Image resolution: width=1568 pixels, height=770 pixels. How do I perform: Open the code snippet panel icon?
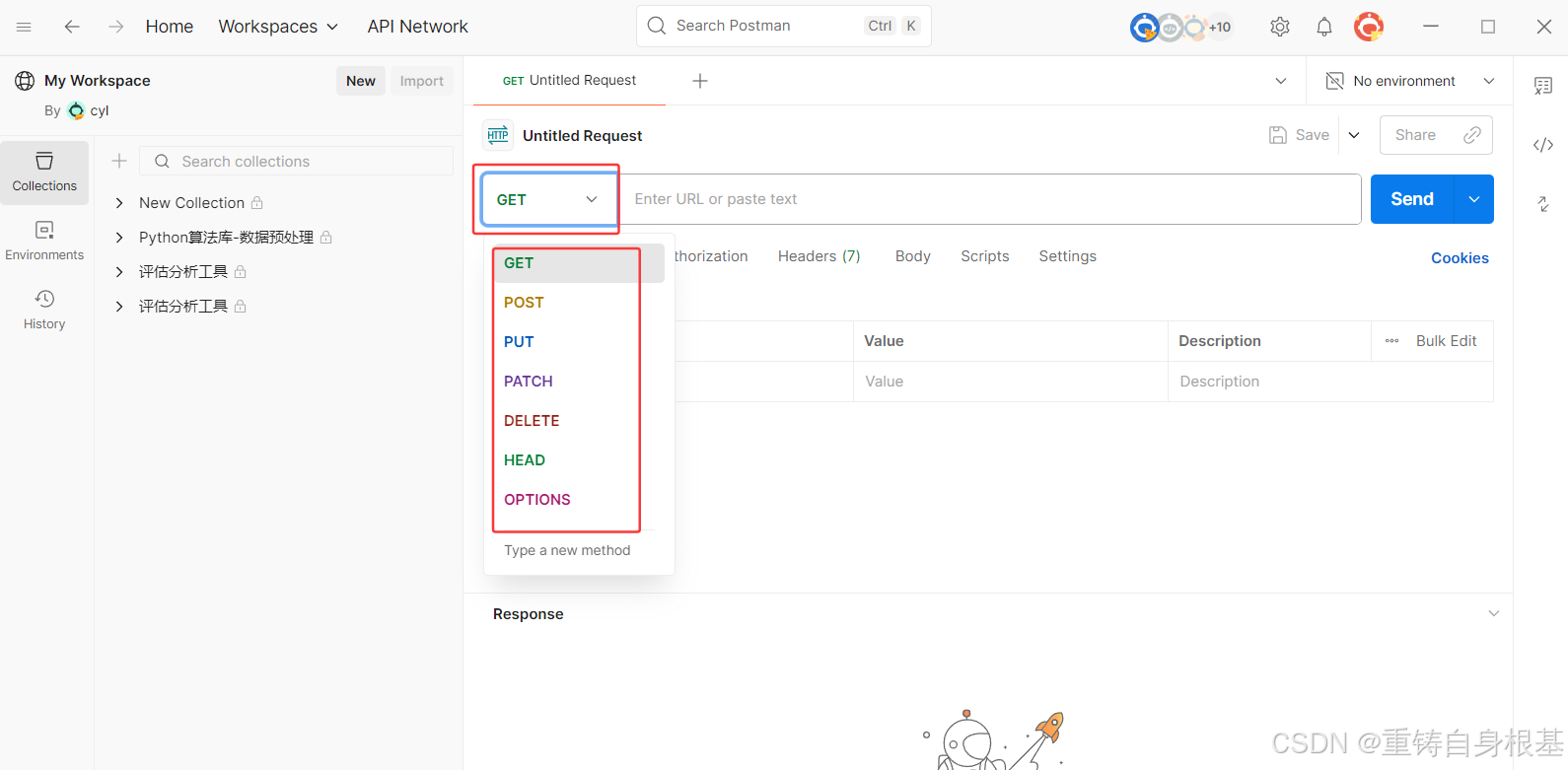tap(1543, 145)
